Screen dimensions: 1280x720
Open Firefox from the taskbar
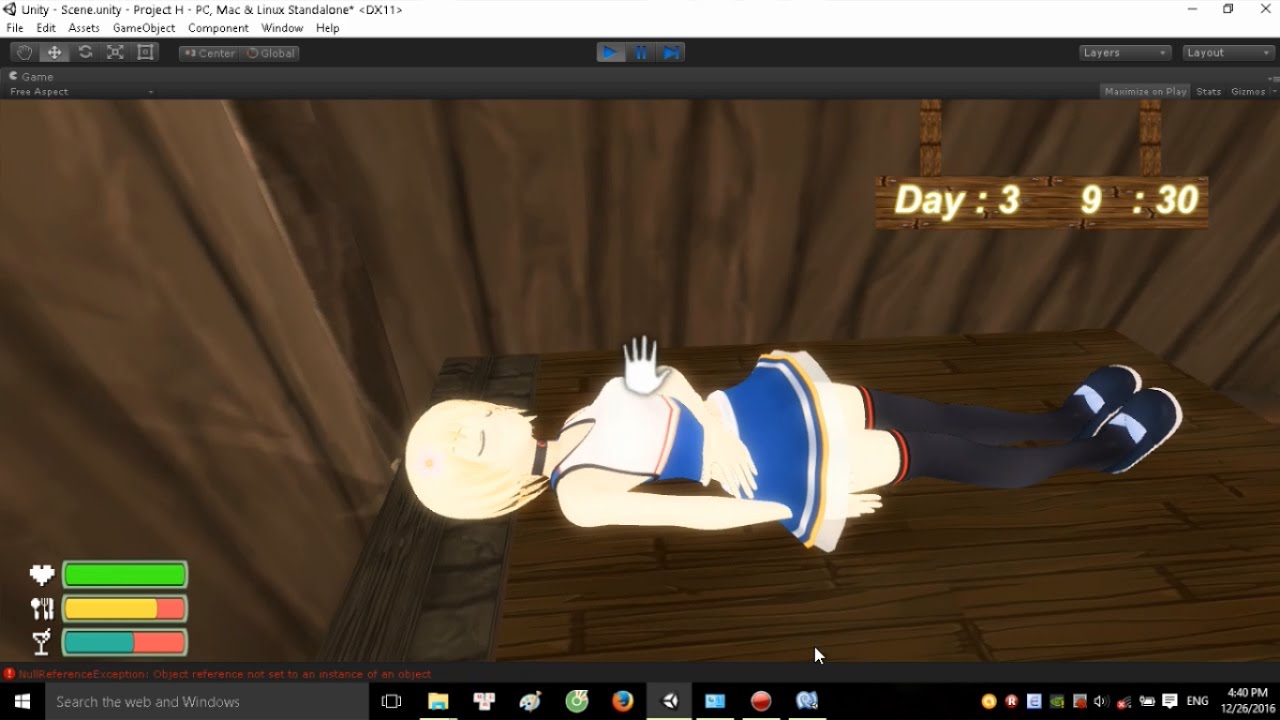pos(623,702)
